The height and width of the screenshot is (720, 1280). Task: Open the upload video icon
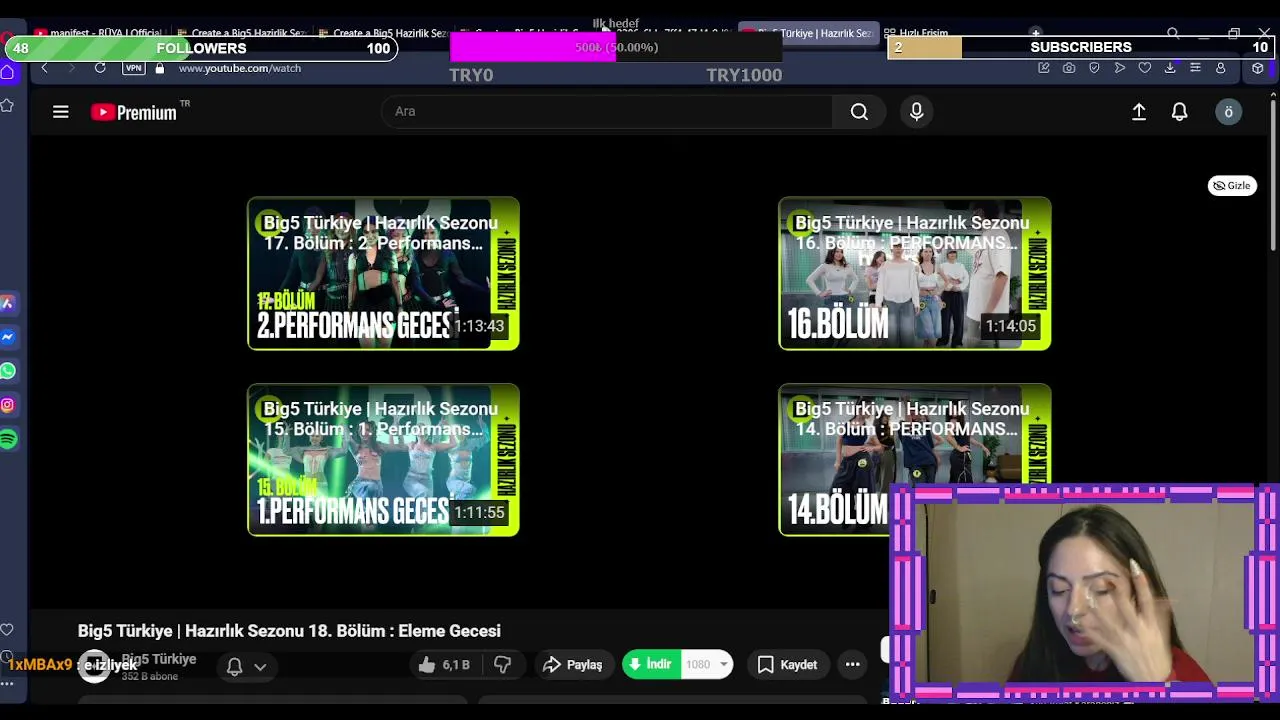coord(1139,112)
